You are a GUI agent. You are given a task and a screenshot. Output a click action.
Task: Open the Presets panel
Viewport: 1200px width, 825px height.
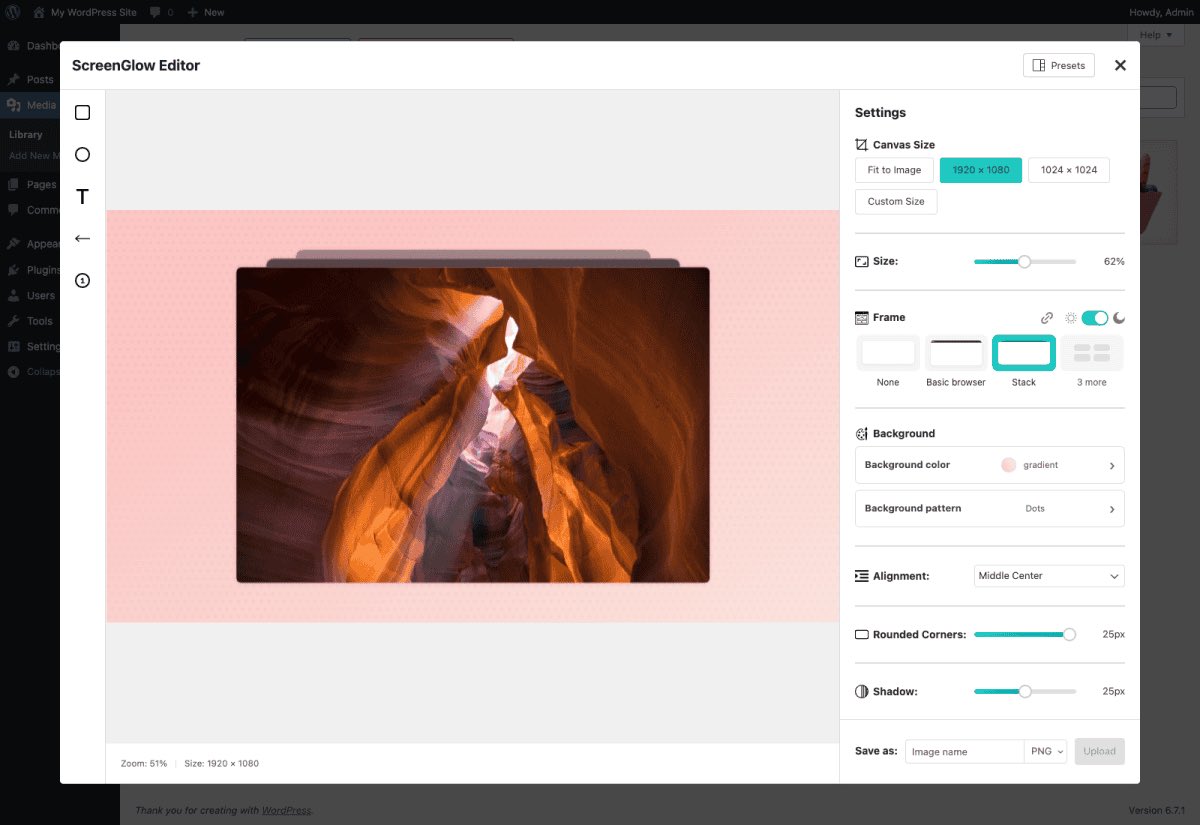1059,65
